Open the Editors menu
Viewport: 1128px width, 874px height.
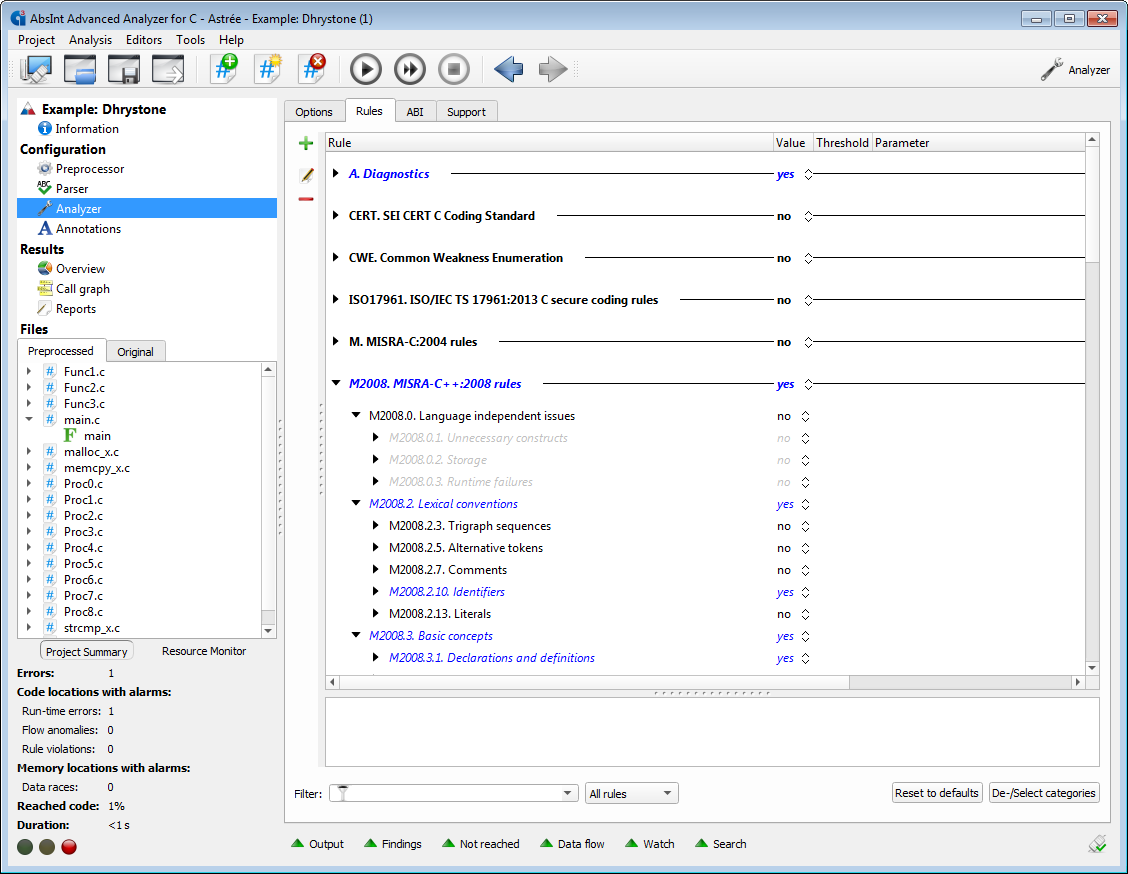tap(144, 40)
